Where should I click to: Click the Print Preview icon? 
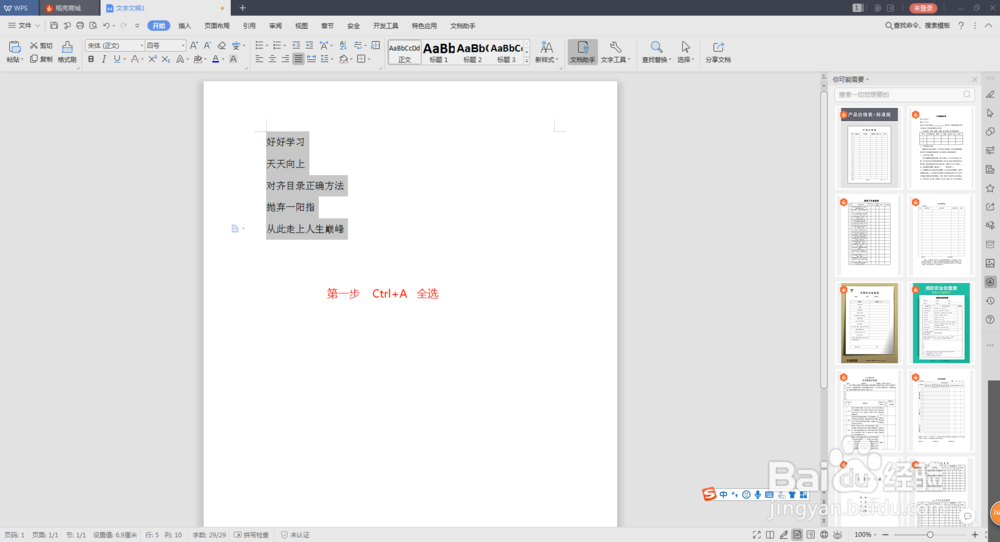[x=93, y=26]
